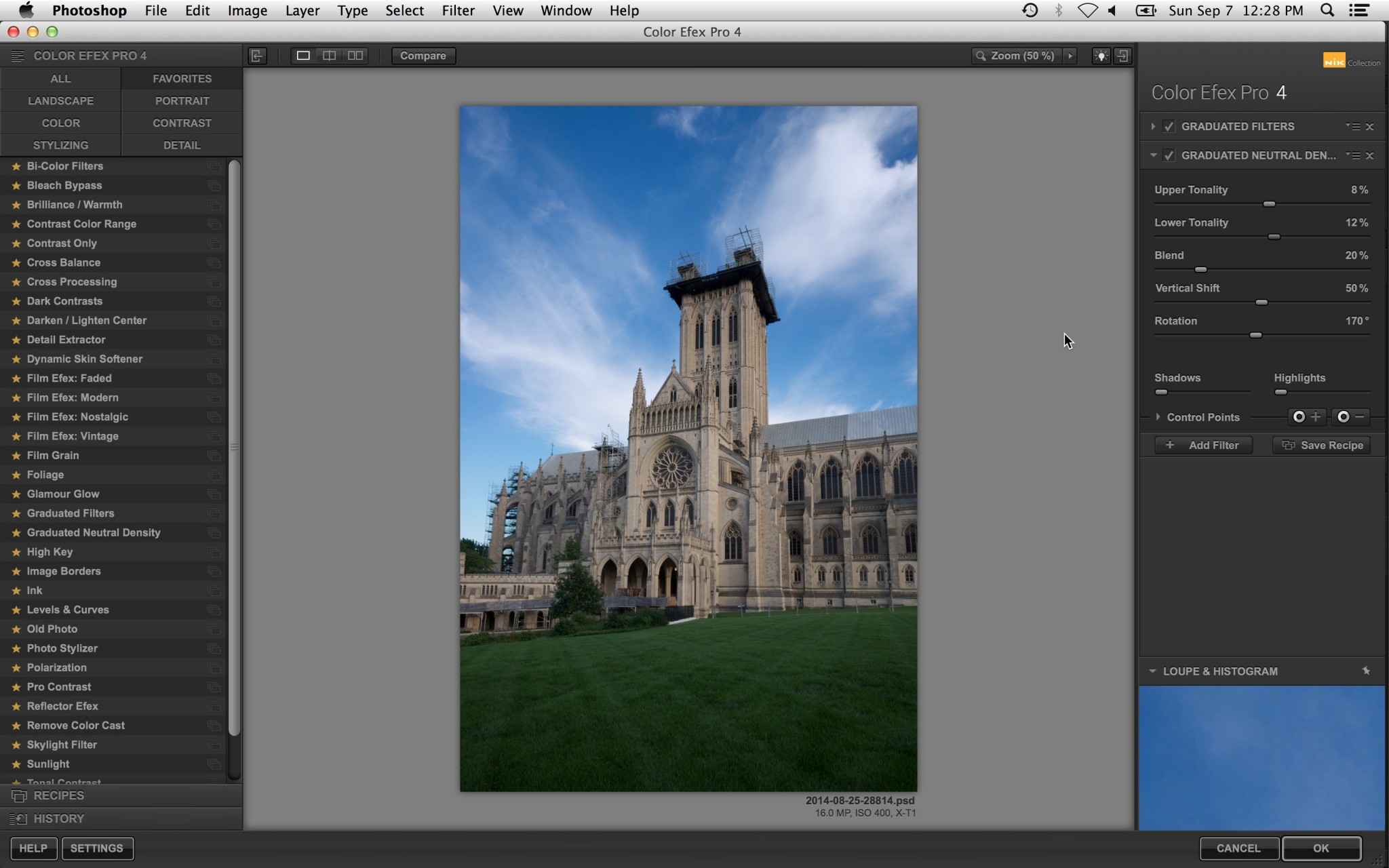
Task: Click the favorite star next to Sunlight
Action: coord(16,764)
